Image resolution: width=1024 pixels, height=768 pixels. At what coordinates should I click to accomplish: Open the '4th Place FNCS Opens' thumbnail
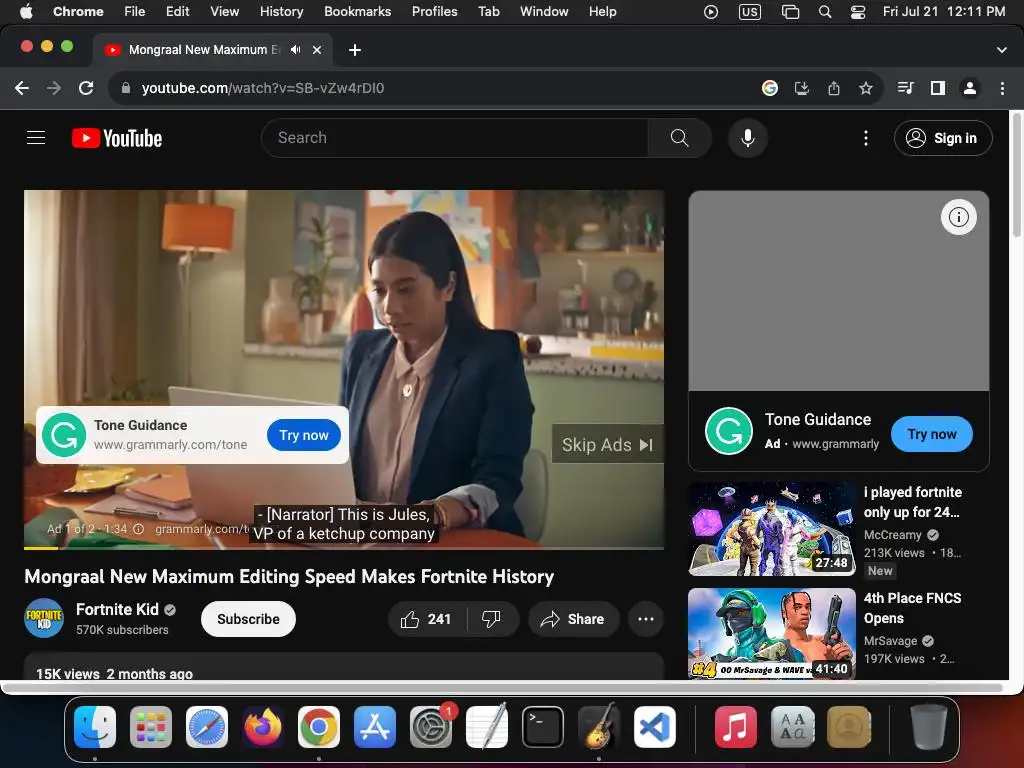(772, 633)
